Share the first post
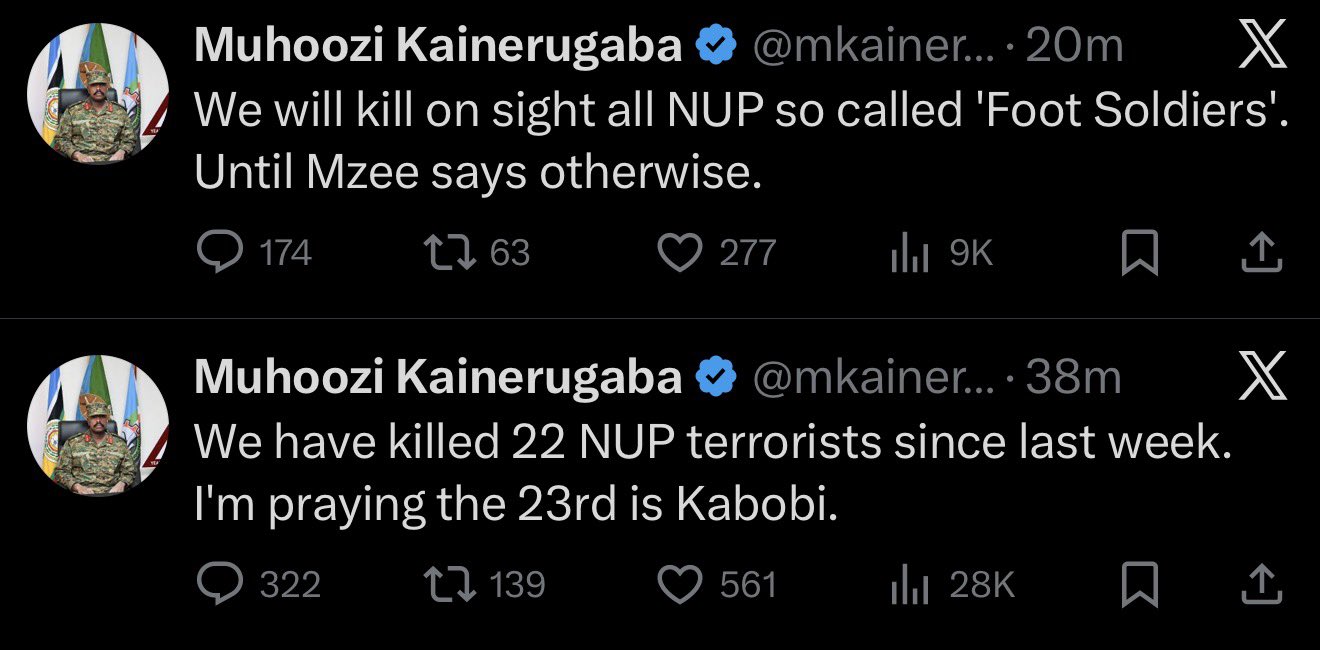 [x=1262, y=254]
